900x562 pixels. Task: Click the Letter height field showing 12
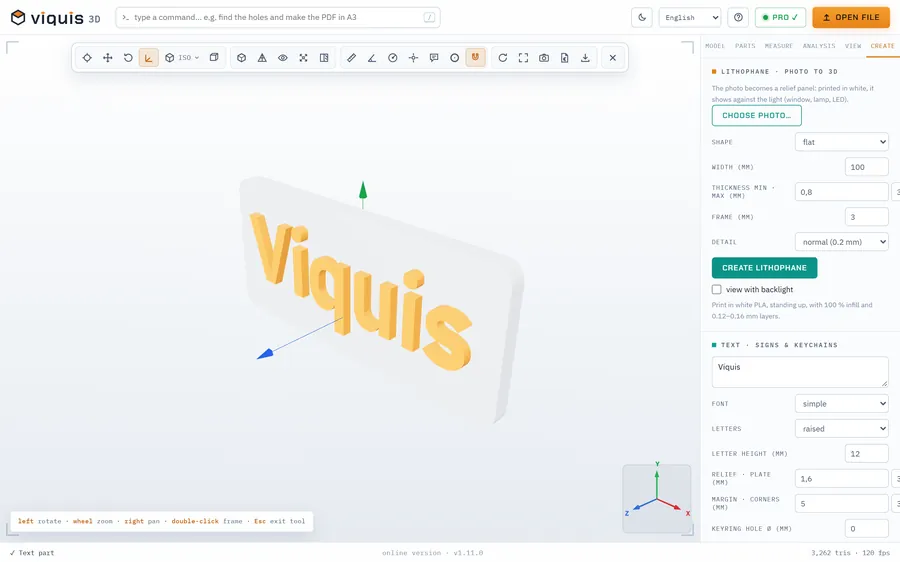[x=867, y=454]
